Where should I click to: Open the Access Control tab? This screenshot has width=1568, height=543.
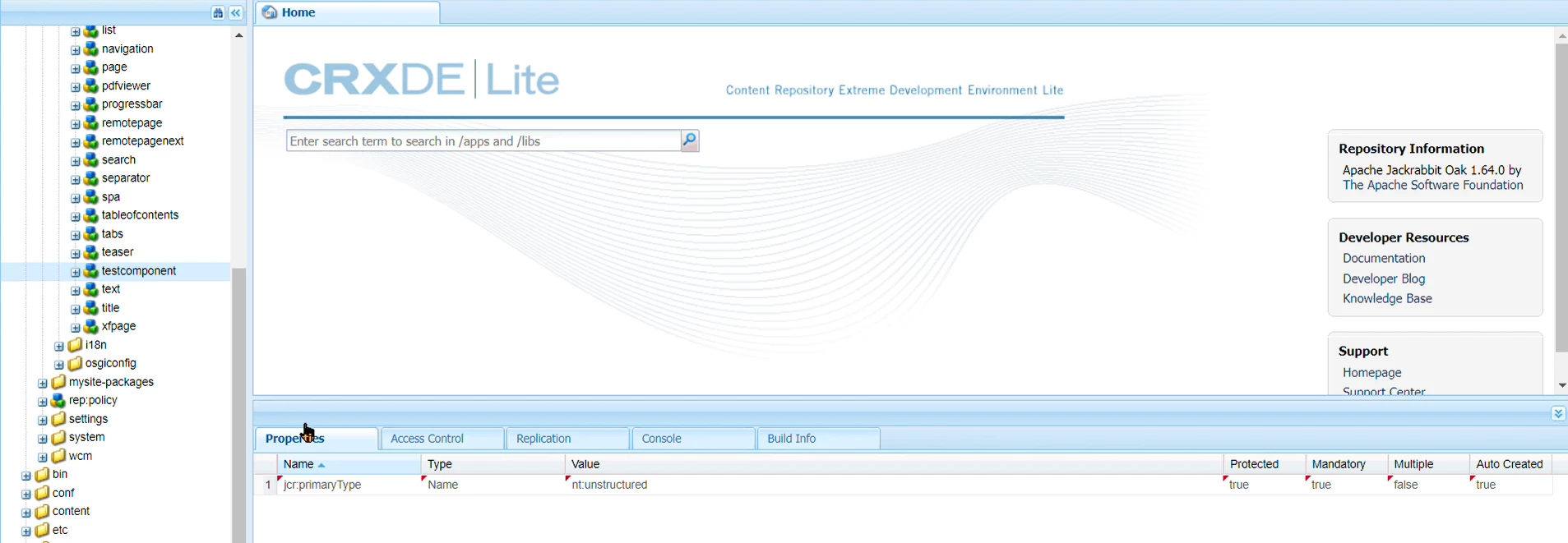(442, 439)
